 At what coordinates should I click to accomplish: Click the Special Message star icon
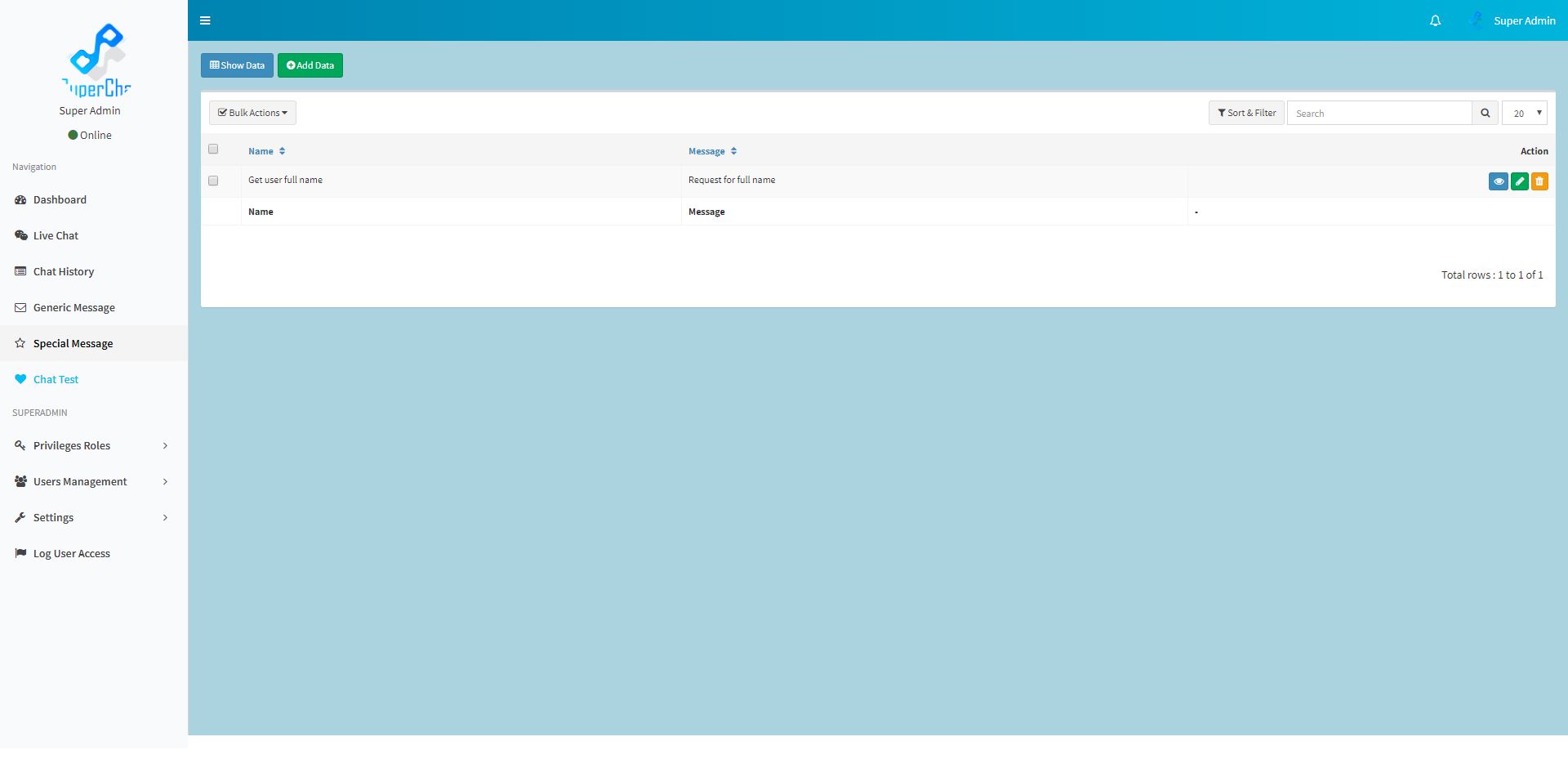click(x=20, y=343)
